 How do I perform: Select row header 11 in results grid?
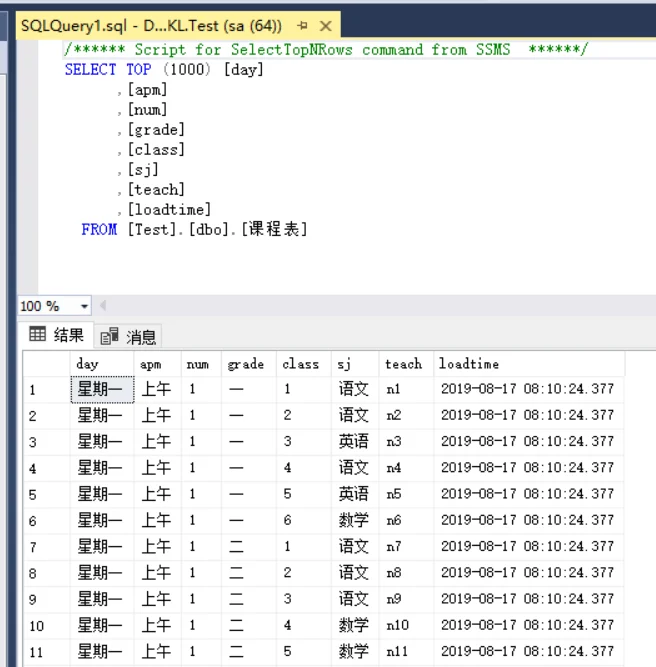click(46, 652)
